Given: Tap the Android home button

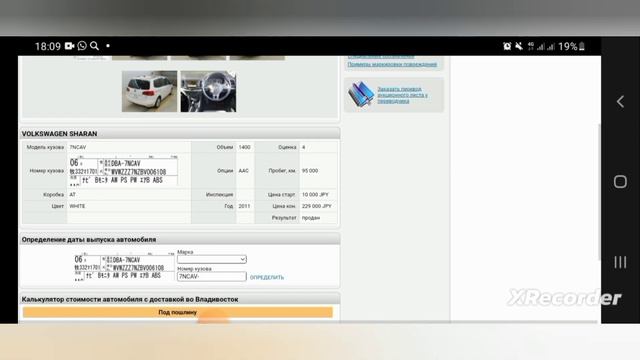Looking at the screenshot, I should point(620,182).
